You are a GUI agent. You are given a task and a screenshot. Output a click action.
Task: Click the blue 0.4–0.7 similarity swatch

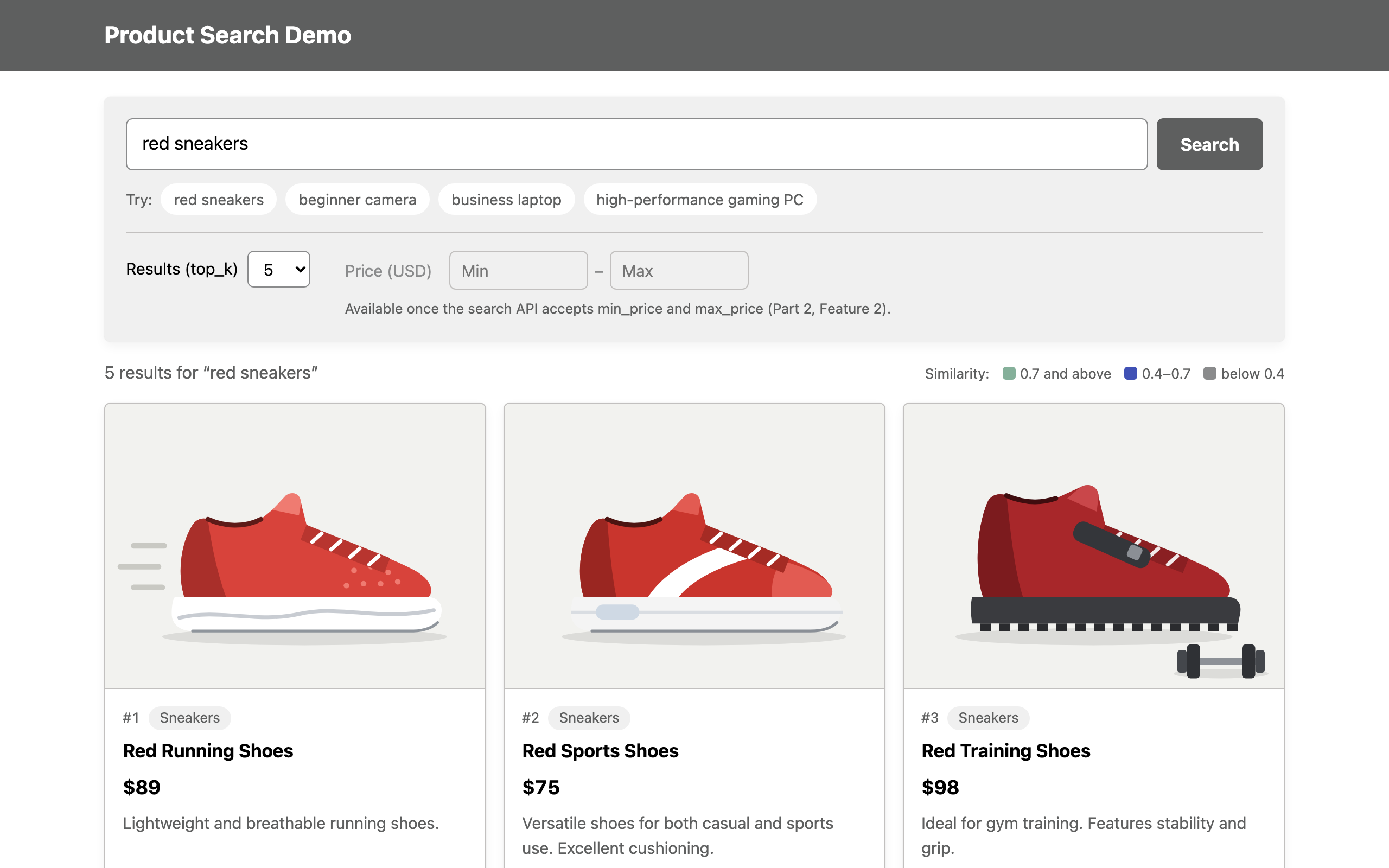point(1131,373)
